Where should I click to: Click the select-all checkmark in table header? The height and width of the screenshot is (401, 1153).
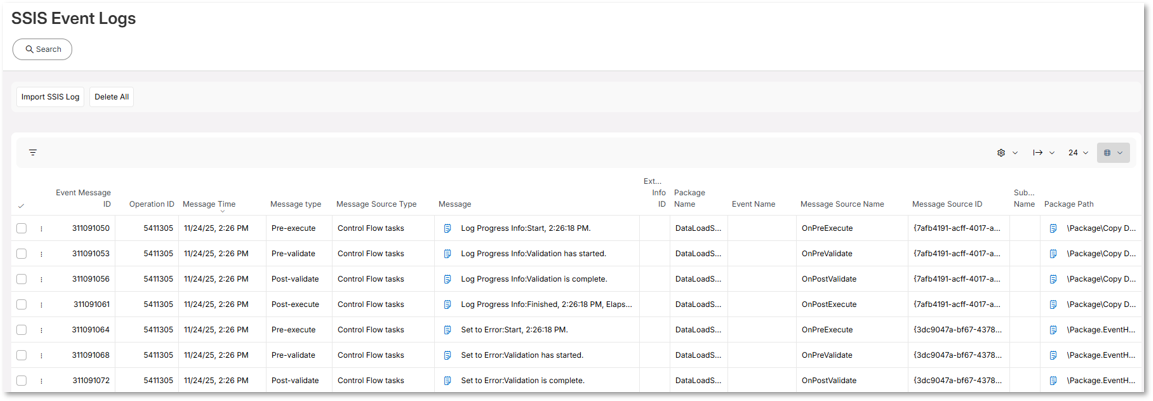pos(21,205)
